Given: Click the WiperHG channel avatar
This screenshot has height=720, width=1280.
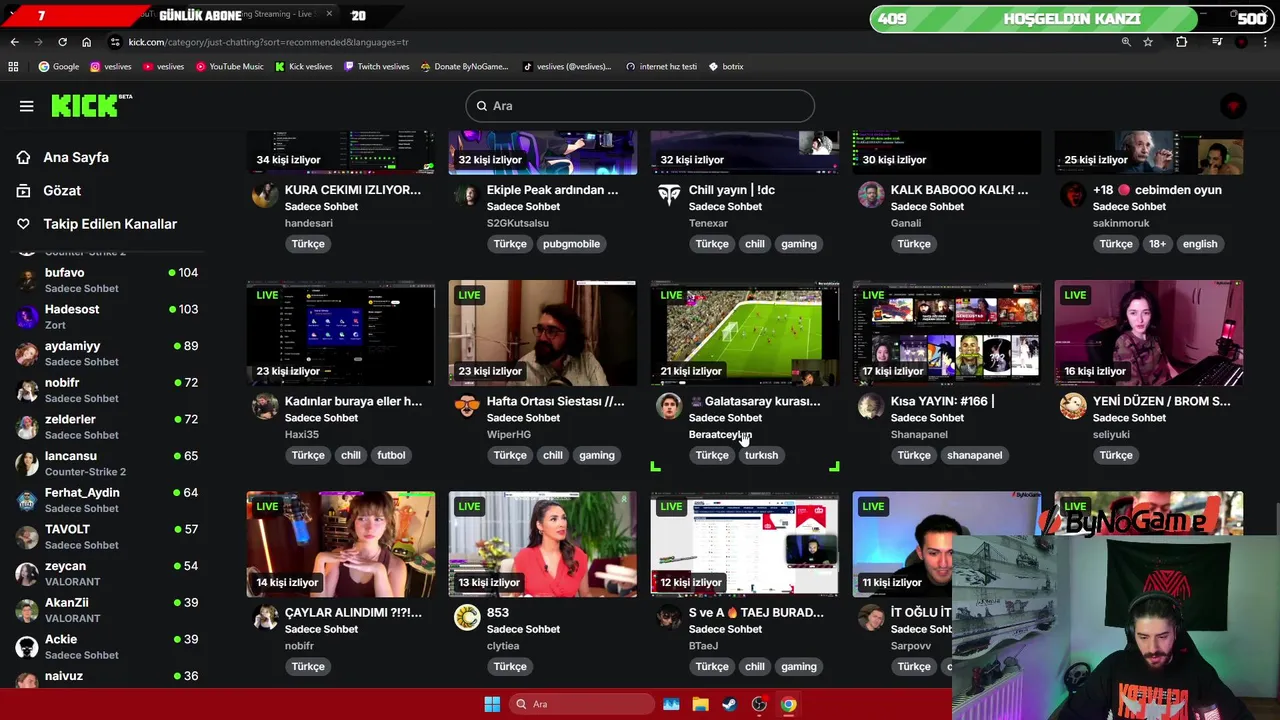Looking at the screenshot, I should (467, 406).
